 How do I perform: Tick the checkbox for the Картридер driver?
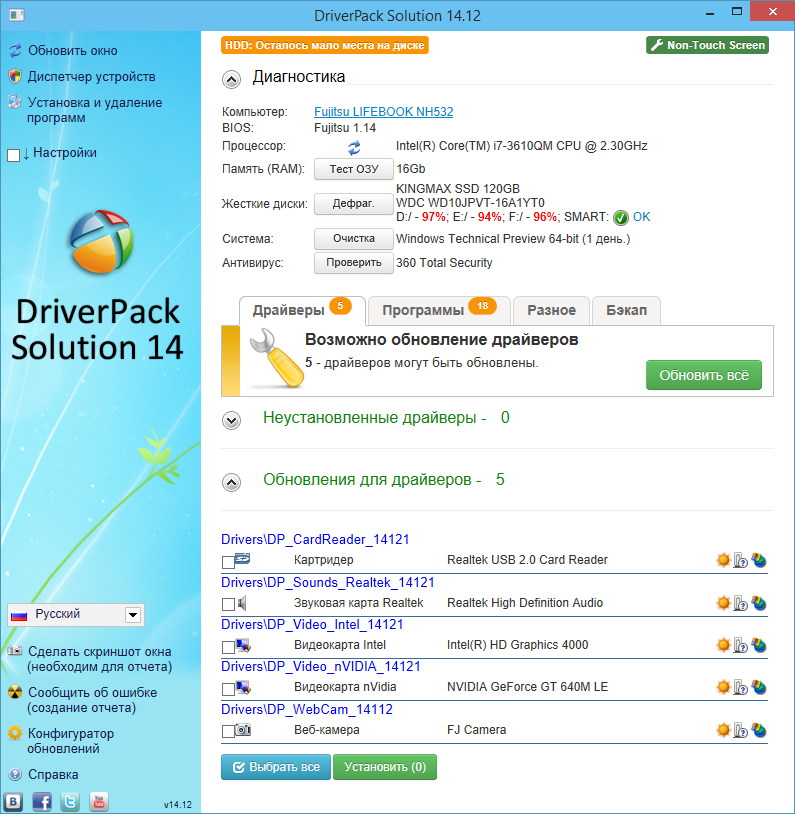[228, 562]
